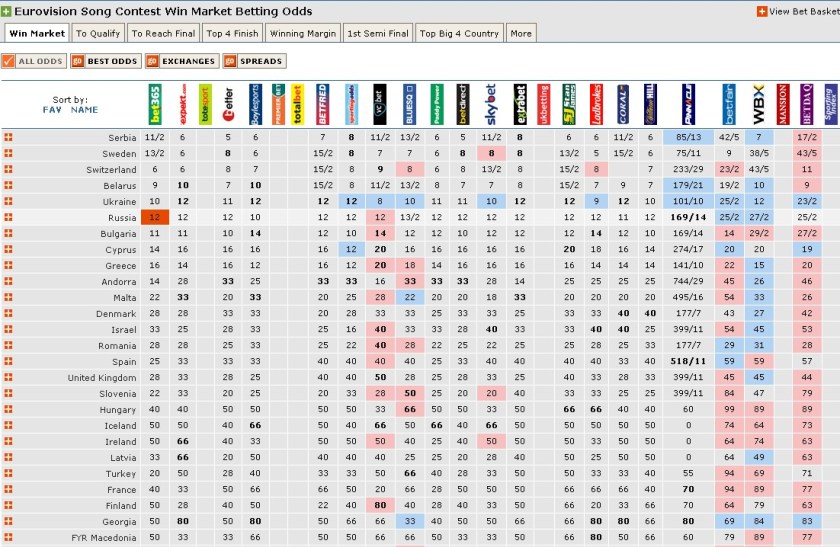
Task: Click the betdirect bookmaker logo
Action: 462,104
